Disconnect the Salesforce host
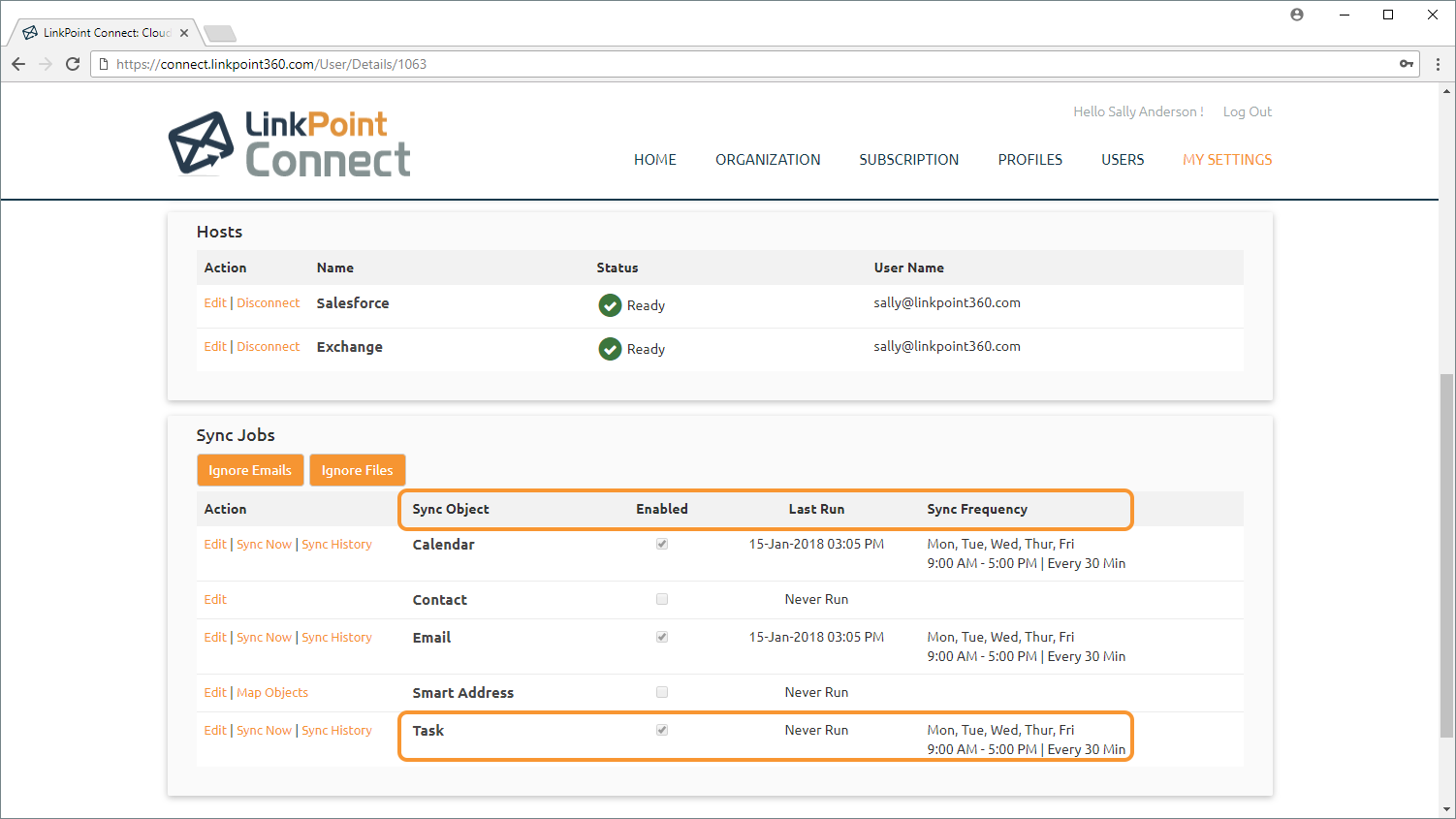1456x819 pixels. (269, 302)
